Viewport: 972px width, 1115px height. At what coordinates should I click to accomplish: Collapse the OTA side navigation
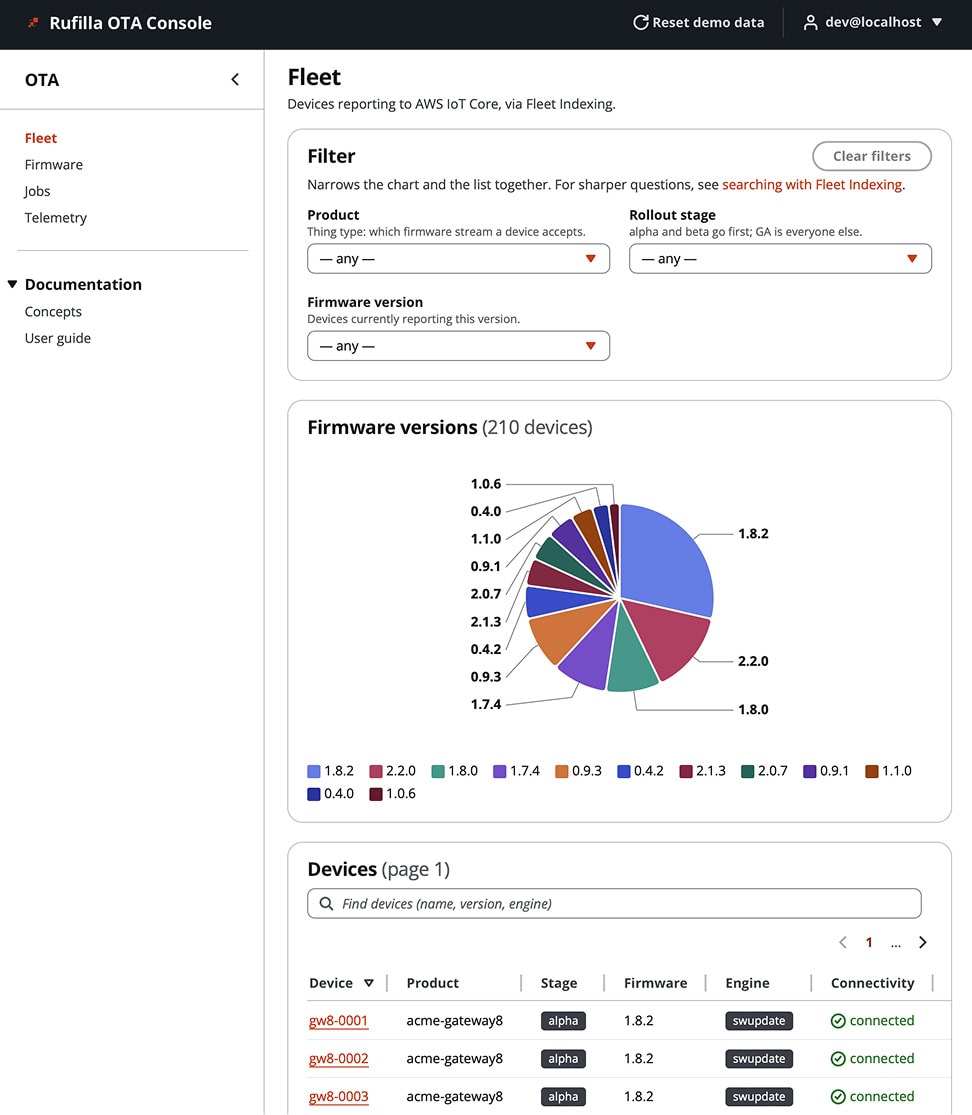click(x=235, y=80)
